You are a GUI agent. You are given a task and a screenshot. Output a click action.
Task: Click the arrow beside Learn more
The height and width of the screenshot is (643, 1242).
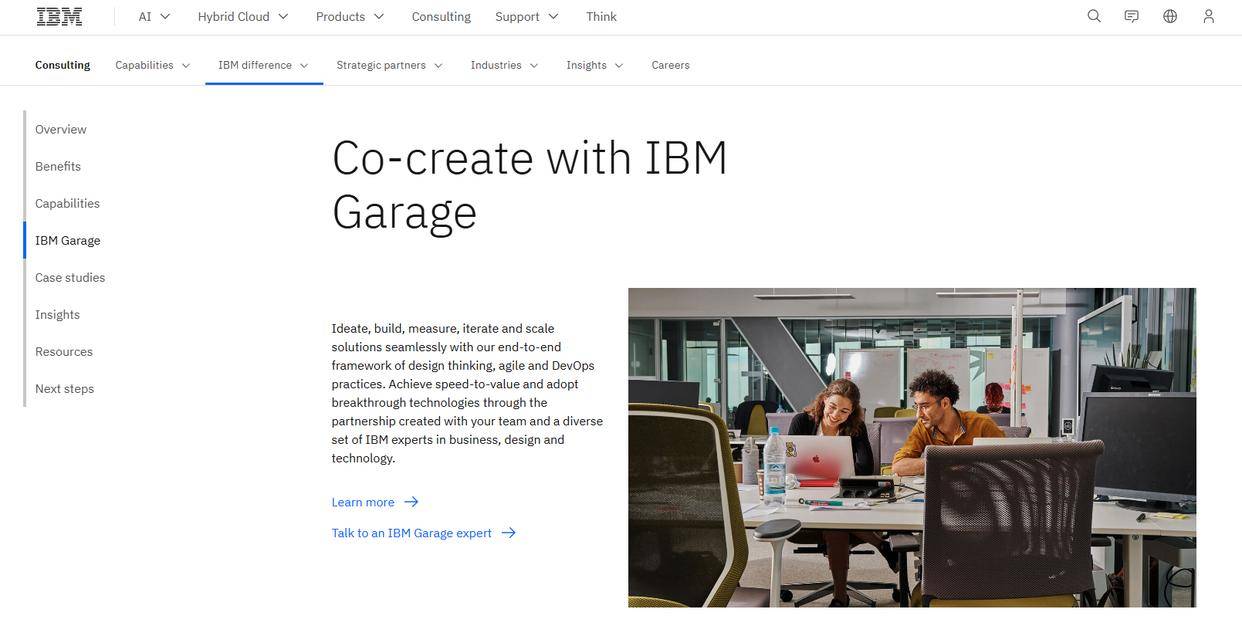(x=411, y=502)
